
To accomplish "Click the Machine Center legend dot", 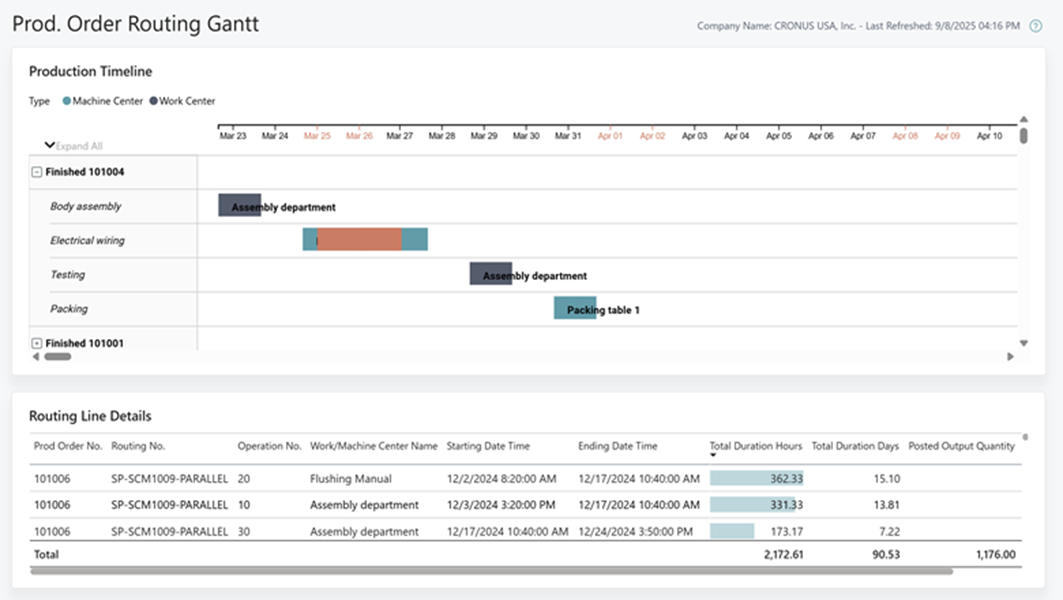I will 67,101.
